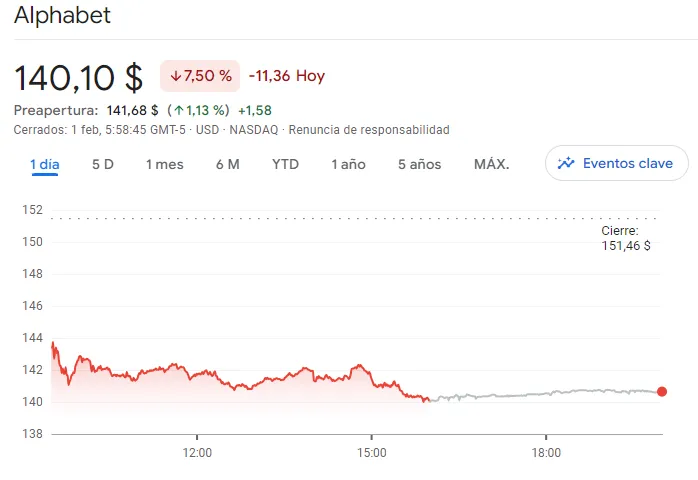The height and width of the screenshot is (480, 698).
Task: Click the Cierre 151,46 $ label
Action: click(626, 238)
